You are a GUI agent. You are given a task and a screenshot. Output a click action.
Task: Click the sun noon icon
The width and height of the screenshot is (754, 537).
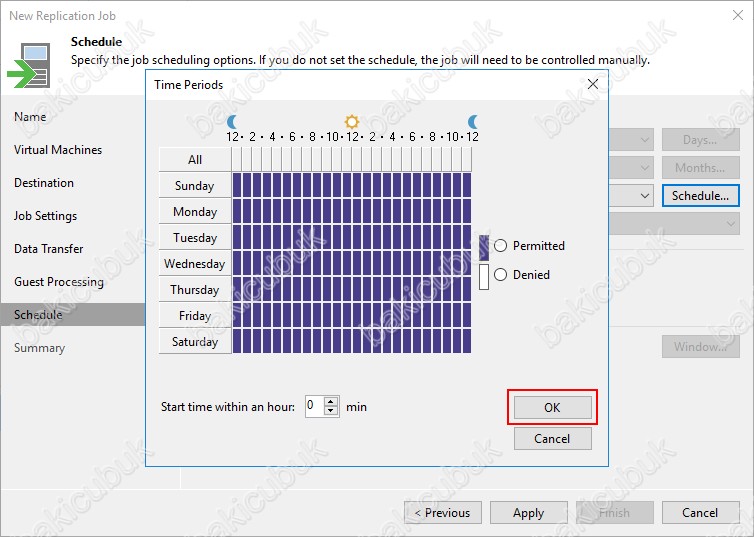(352, 121)
